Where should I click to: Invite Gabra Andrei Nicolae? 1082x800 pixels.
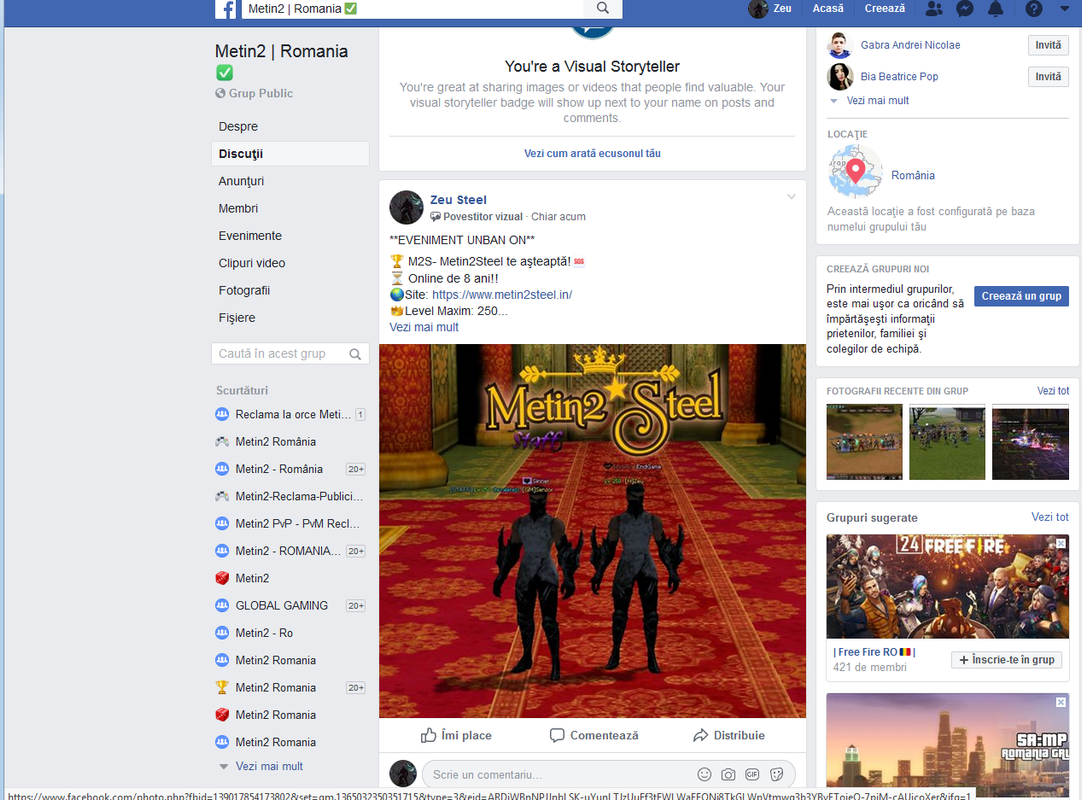click(x=1047, y=45)
